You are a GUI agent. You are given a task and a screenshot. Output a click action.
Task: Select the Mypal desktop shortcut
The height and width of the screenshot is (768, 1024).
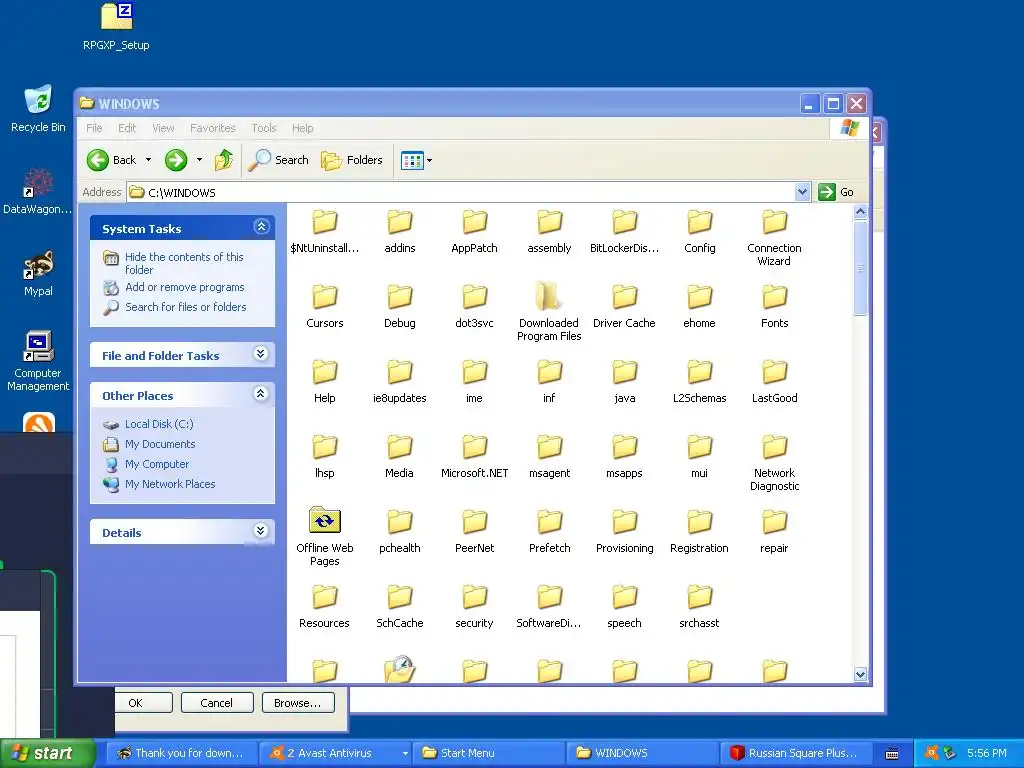39,274
